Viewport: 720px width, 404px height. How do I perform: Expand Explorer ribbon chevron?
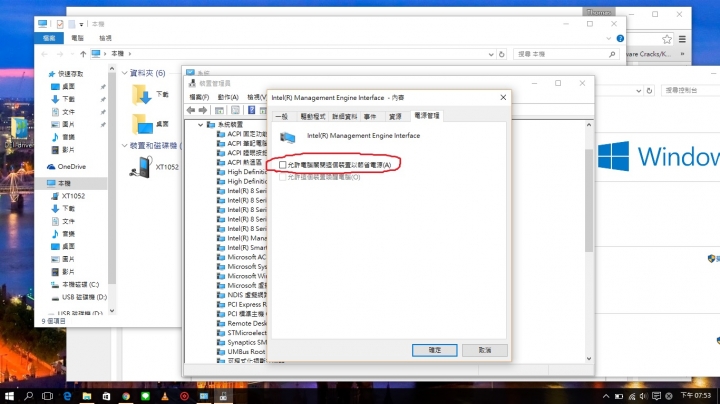point(609,39)
